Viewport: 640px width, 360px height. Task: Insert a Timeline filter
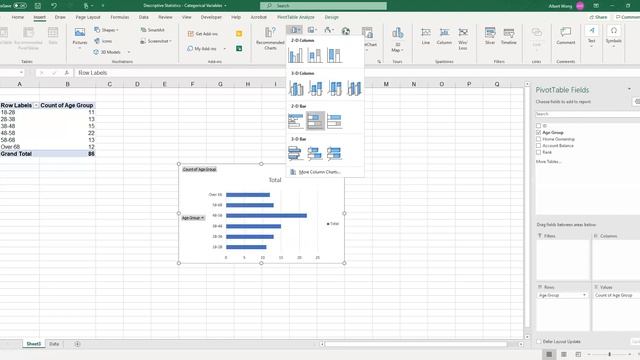(x=509, y=36)
